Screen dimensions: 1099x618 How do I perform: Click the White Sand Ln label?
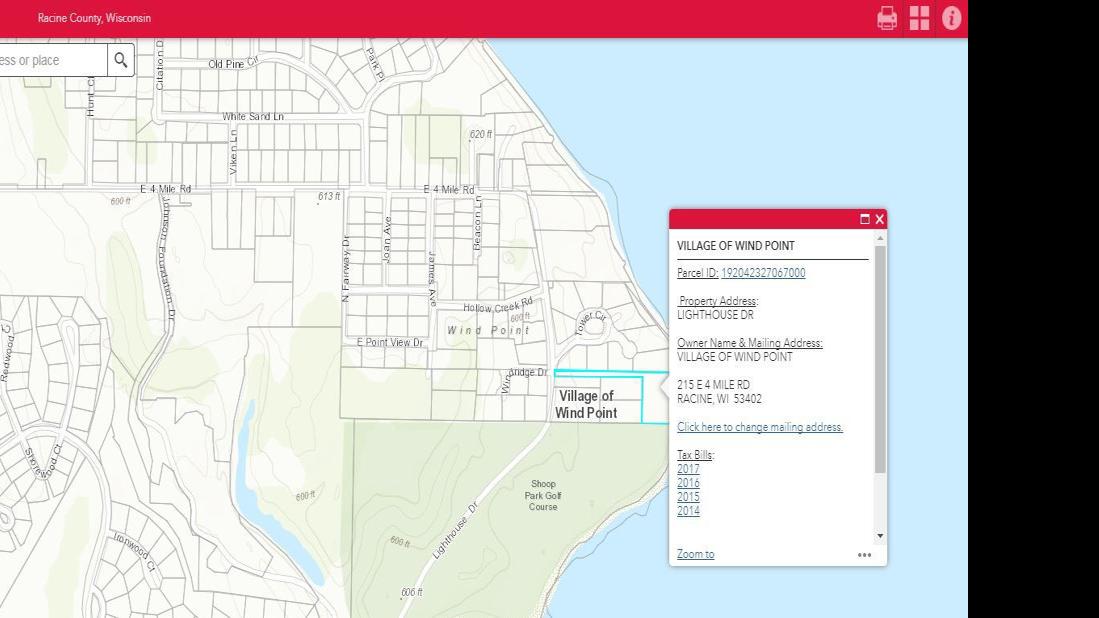tap(252, 116)
